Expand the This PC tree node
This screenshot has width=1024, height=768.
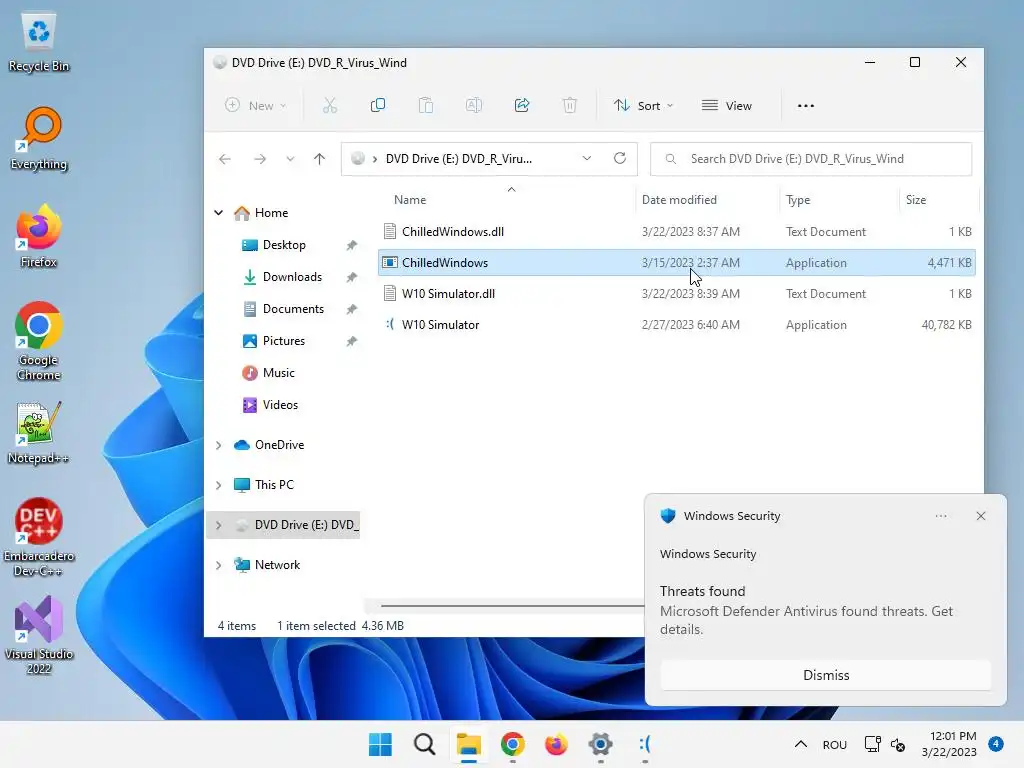219,485
